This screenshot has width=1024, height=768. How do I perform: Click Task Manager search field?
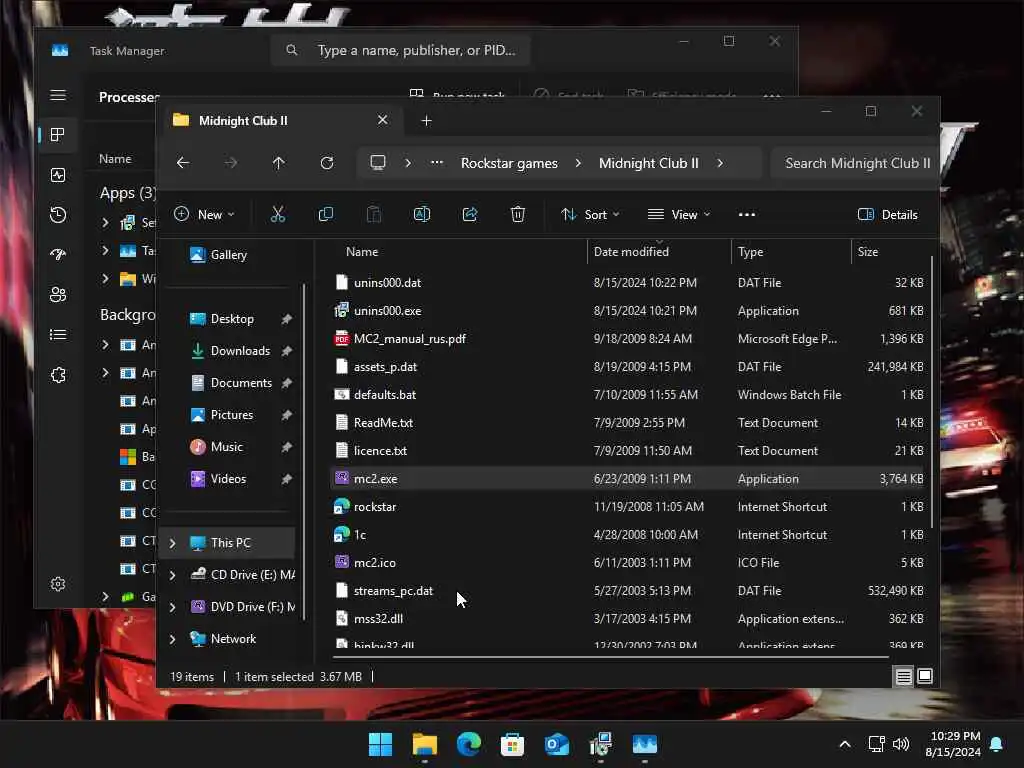(x=400, y=50)
